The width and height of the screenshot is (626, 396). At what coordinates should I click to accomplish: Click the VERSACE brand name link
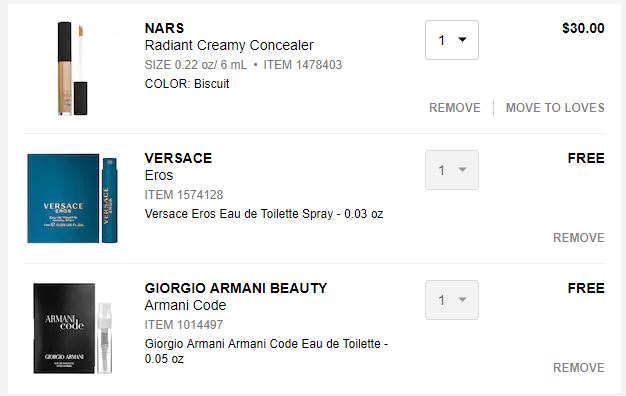[178, 158]
